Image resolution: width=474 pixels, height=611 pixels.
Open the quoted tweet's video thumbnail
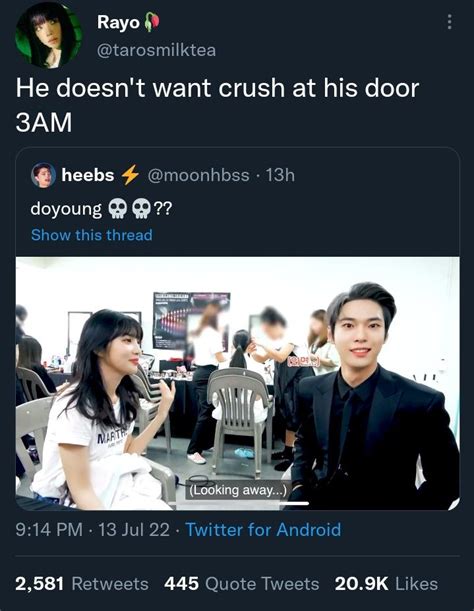click(x=237, y=383)
